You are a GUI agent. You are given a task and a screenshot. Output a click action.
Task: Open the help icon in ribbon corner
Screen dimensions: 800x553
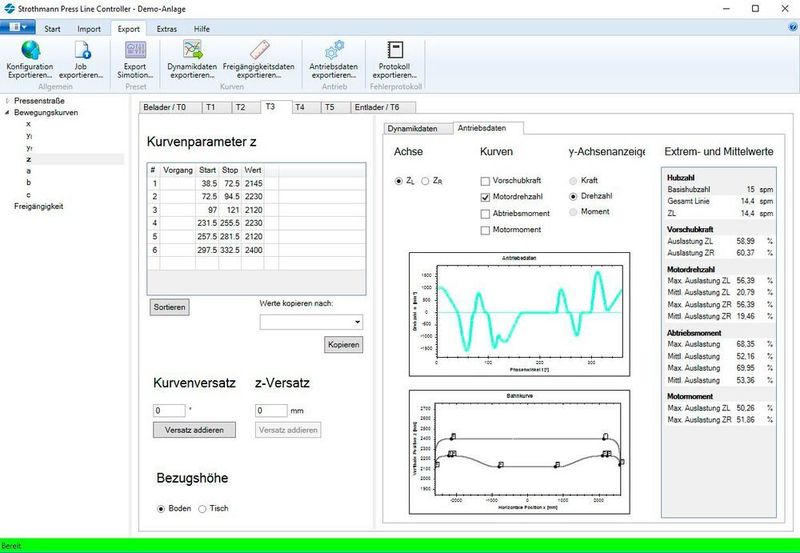pyautogui.click(x=791, y=28)
